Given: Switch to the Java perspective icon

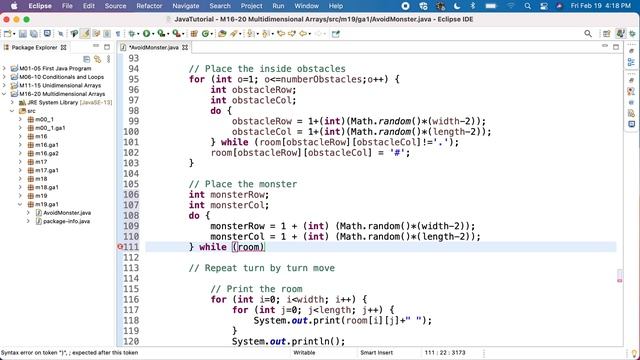Looking at the screenshot, I should point(620,34).
